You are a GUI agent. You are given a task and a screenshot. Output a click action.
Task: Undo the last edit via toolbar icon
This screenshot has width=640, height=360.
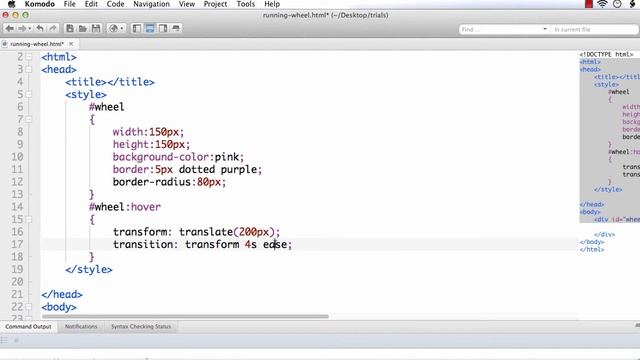click(40, 29)
